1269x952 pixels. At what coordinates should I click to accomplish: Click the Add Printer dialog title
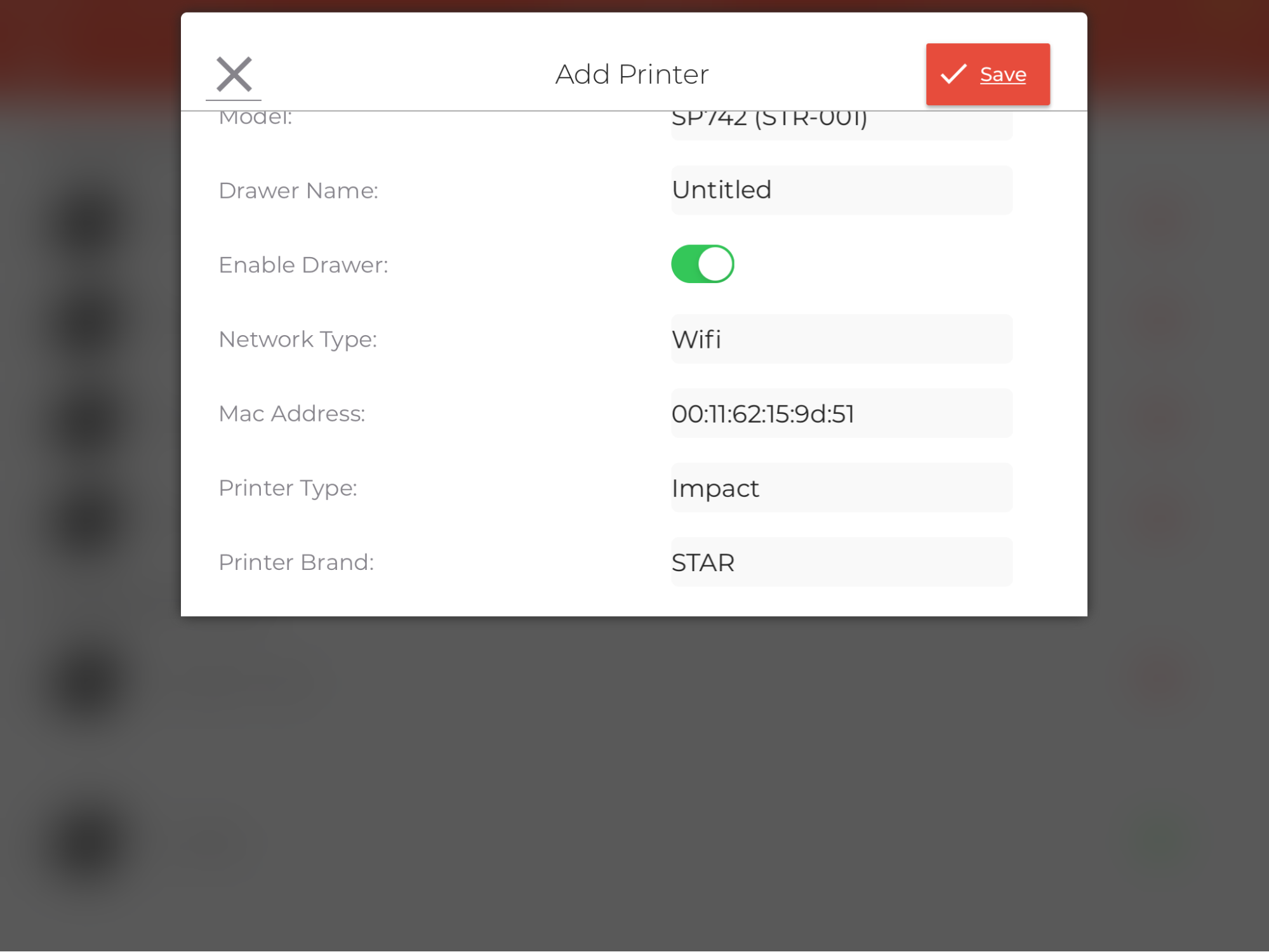pyautogui.click(x=633, y=73)
